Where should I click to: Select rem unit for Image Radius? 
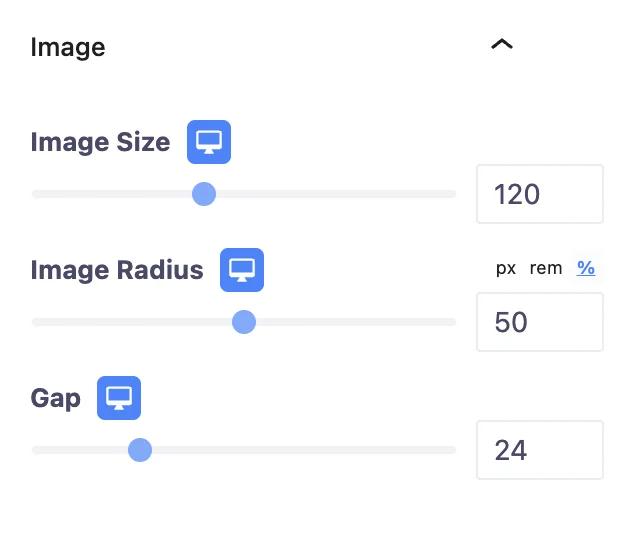(x=546, y=268)
